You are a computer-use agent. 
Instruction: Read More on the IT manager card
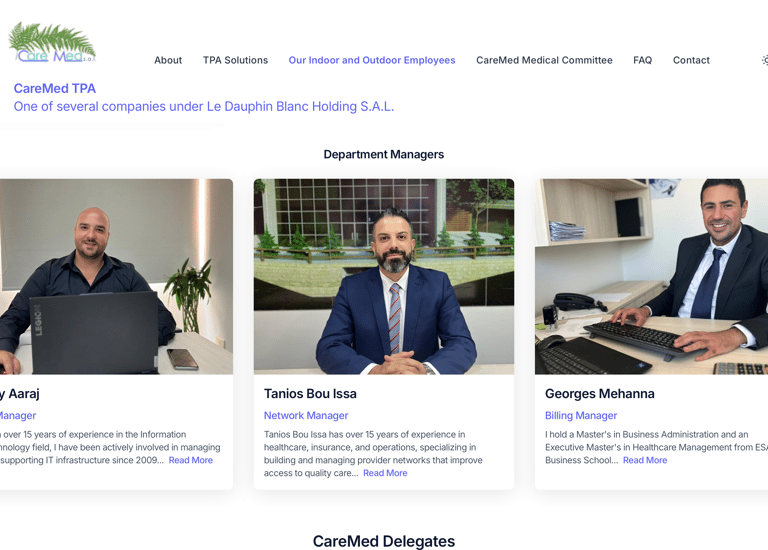pos(191,460)
